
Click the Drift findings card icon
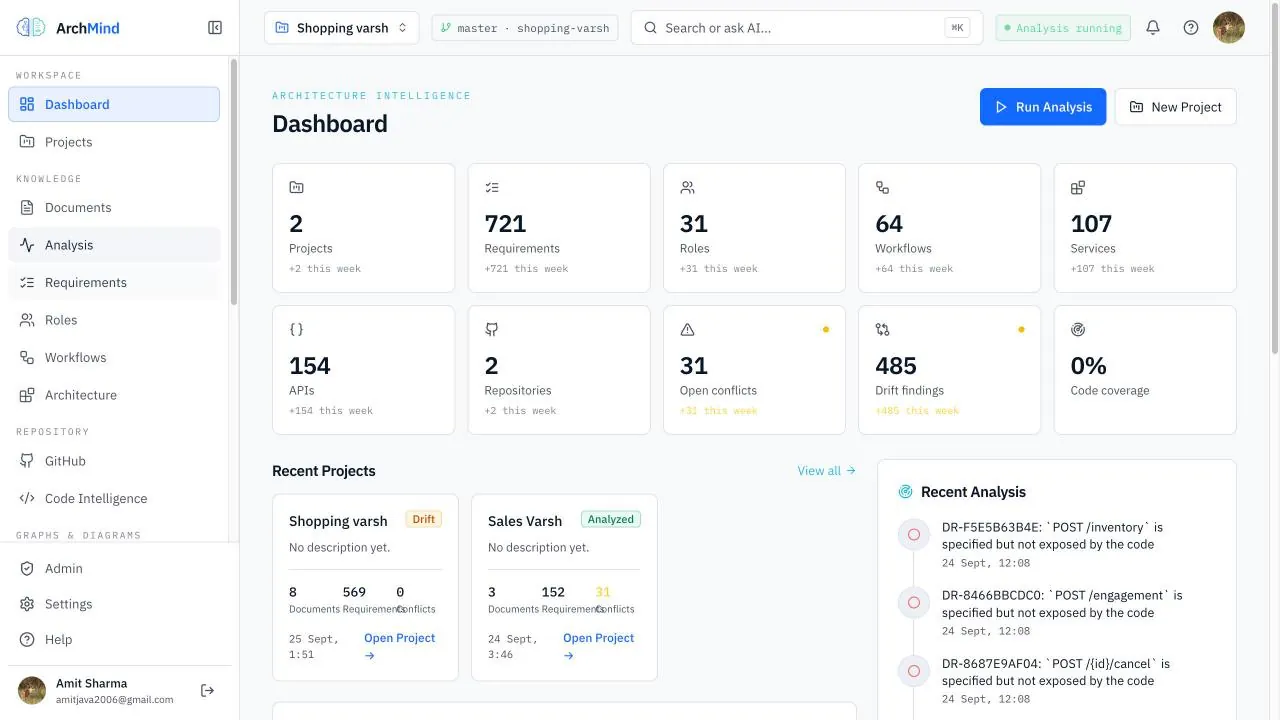[x=882, y=329]
